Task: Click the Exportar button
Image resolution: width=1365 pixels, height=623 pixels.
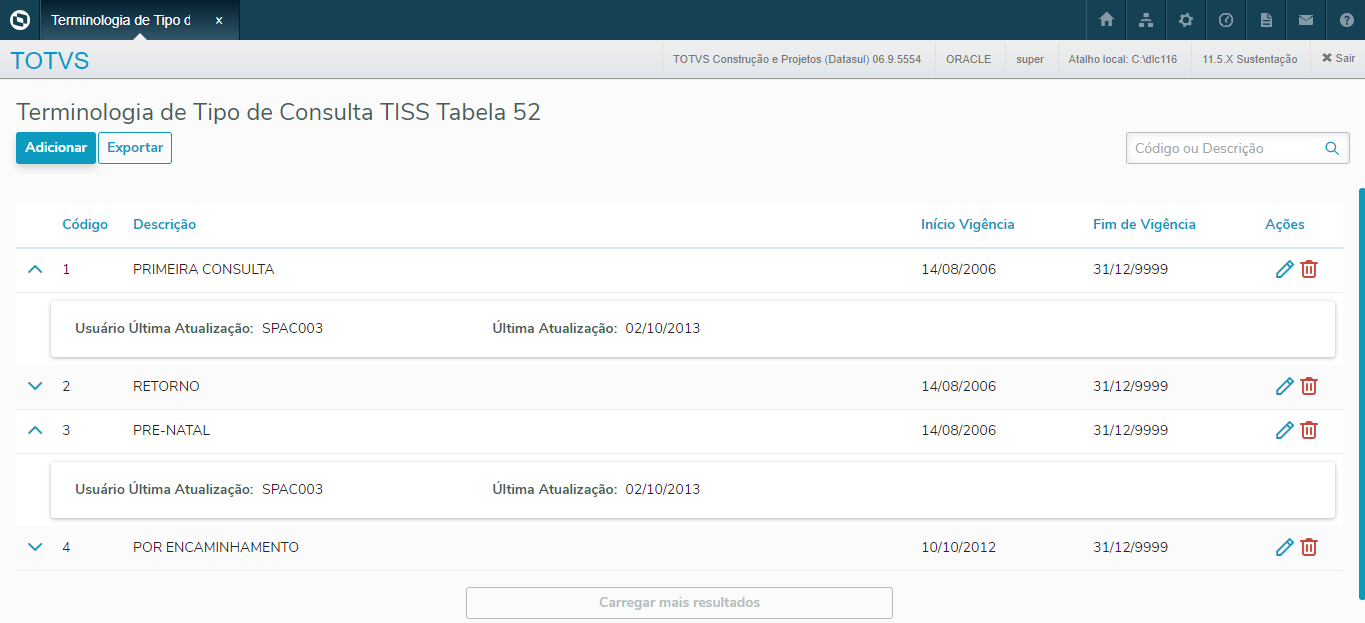Action: (x=135, y=147)
